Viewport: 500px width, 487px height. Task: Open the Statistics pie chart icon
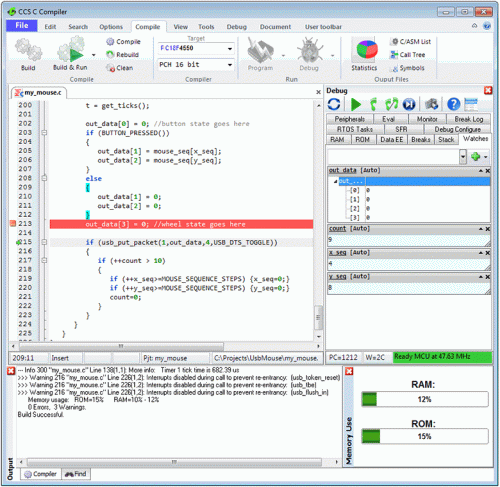367,50
